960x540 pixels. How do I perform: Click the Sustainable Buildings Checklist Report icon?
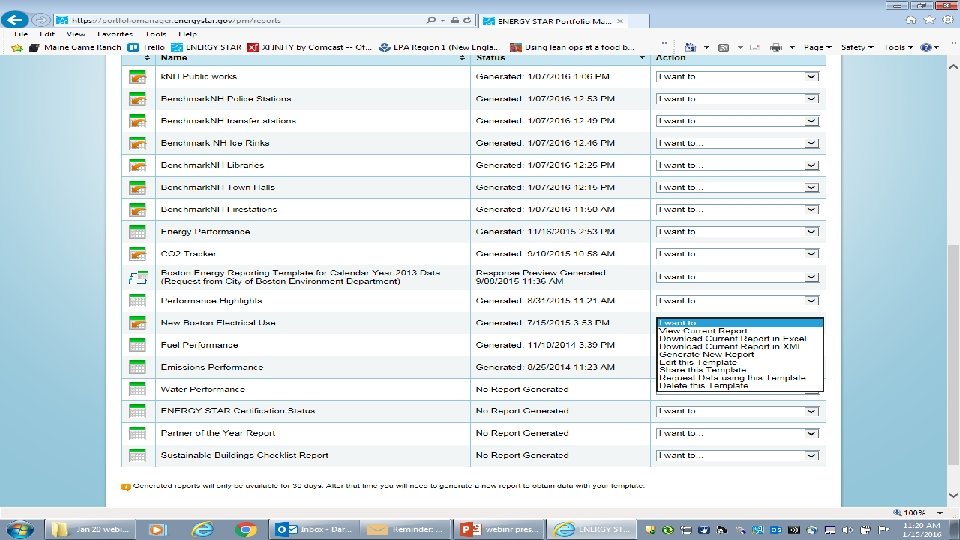pyautogui.click(x=137, y=455)
